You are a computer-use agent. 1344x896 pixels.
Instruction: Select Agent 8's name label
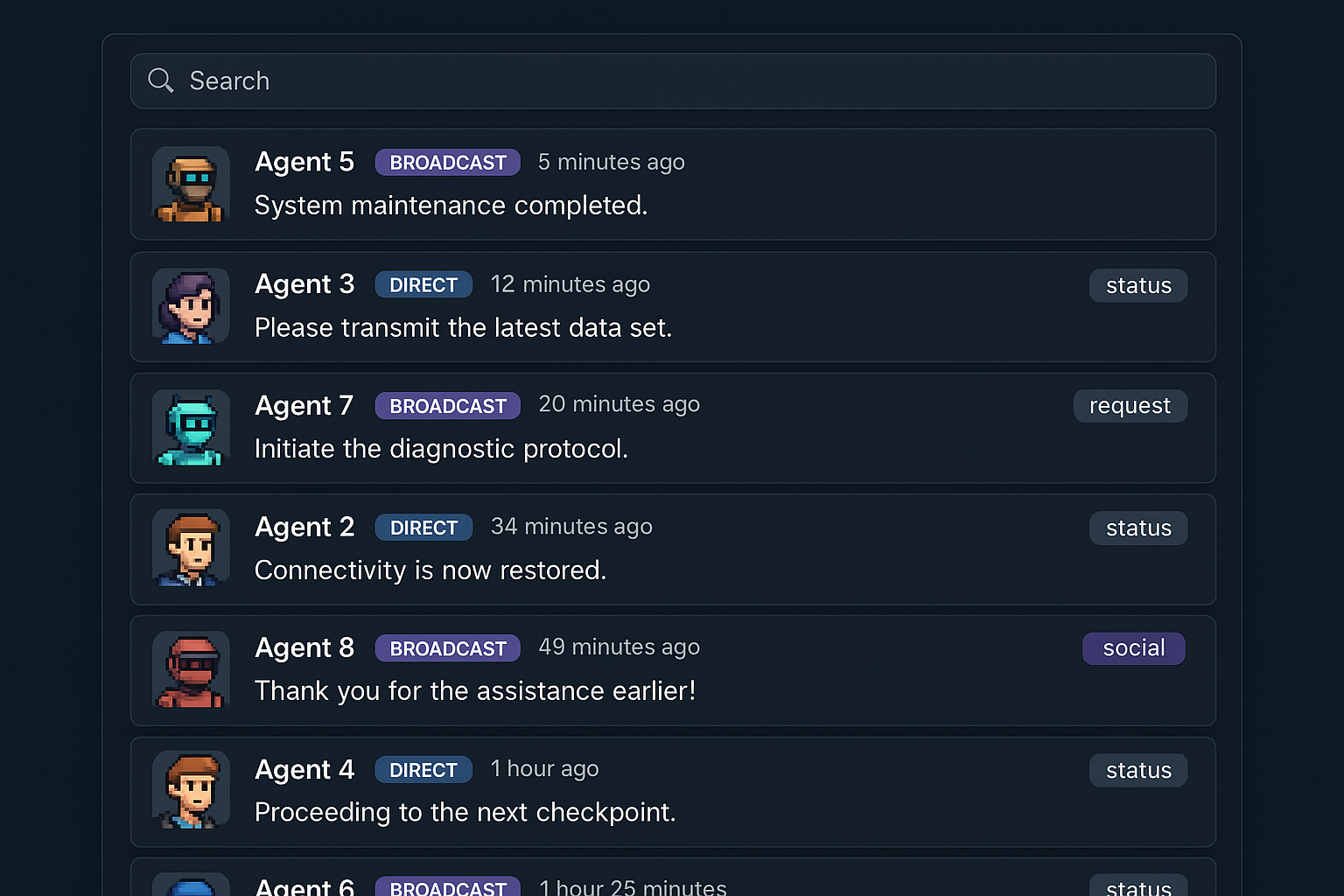pyautogui.click(x=304, y=647)
